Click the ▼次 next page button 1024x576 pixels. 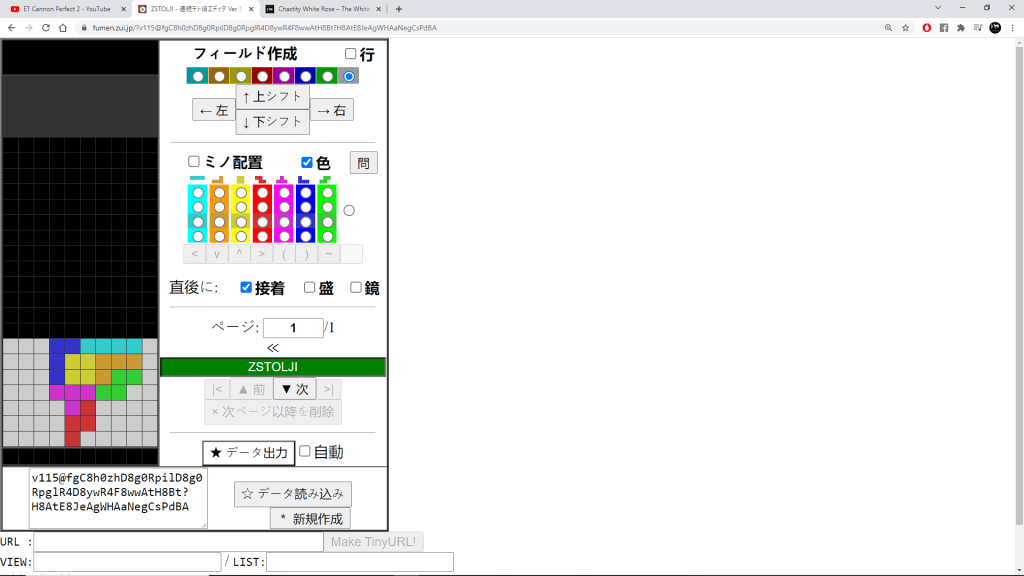point(294,389)
